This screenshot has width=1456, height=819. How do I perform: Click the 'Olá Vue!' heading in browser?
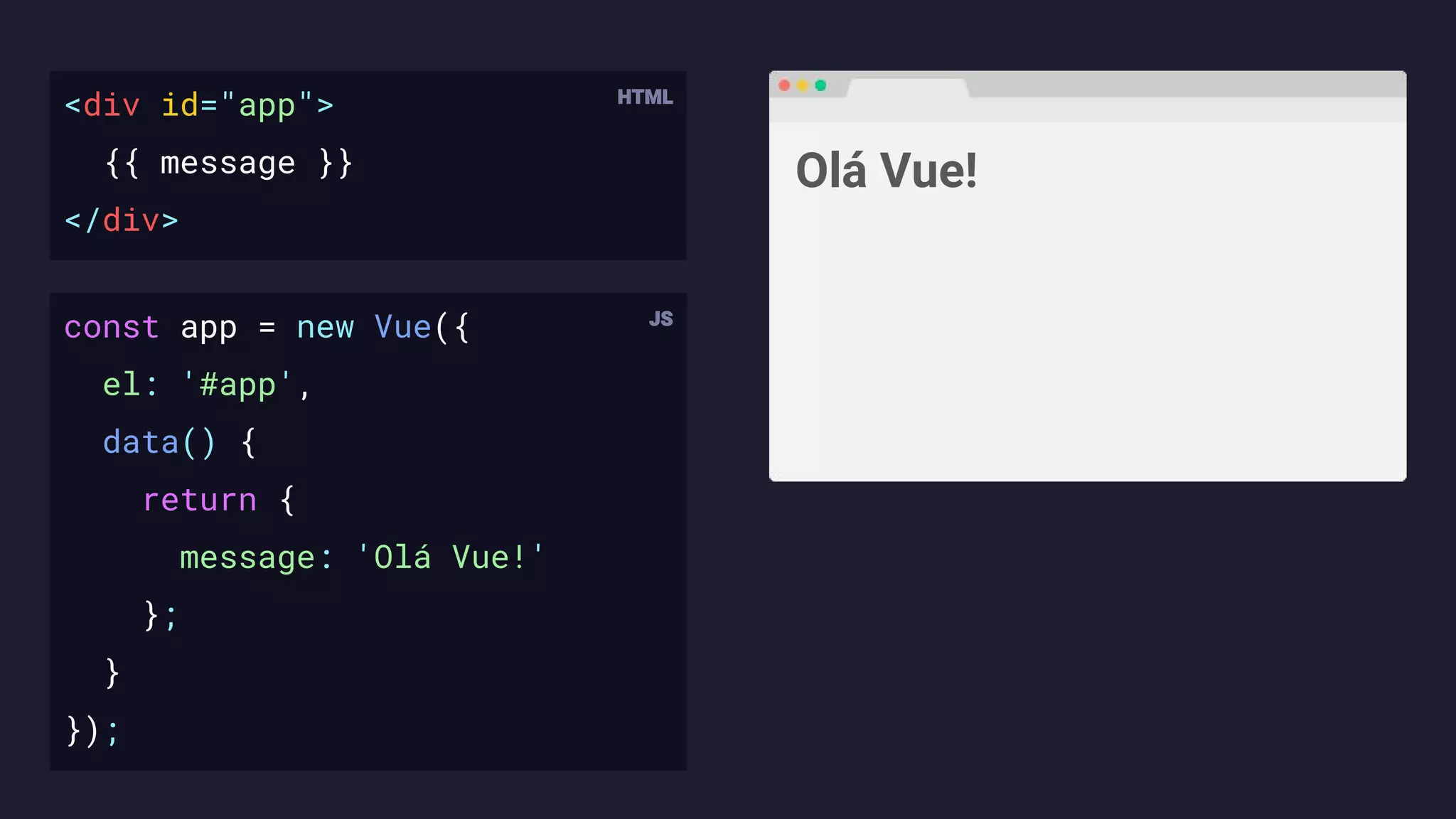point(886,171)
